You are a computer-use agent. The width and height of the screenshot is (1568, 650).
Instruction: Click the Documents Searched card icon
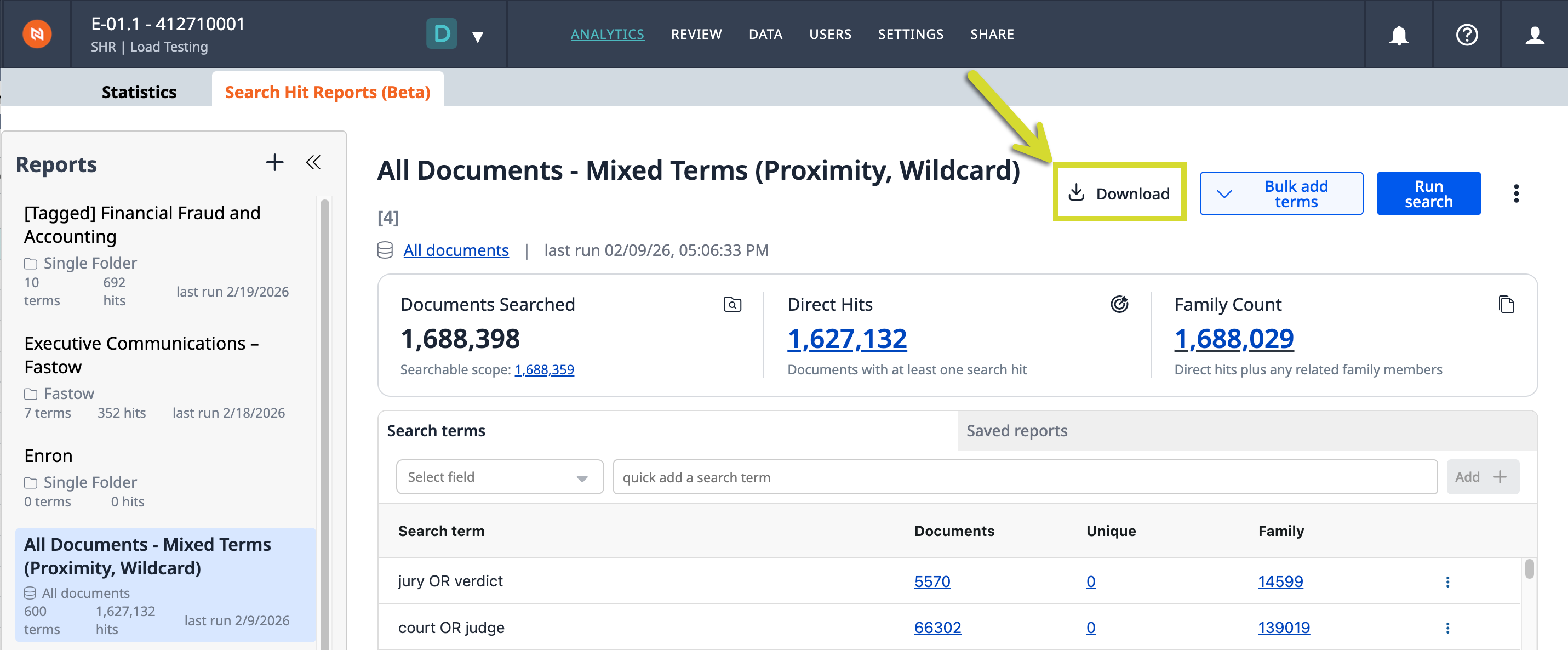[x=733, y=304]
